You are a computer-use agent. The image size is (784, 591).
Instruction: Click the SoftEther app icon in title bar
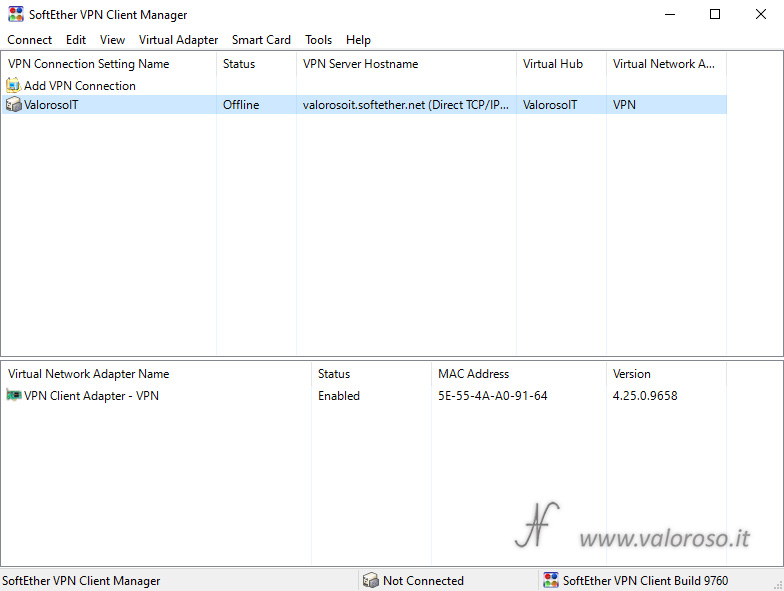(16, 14)
